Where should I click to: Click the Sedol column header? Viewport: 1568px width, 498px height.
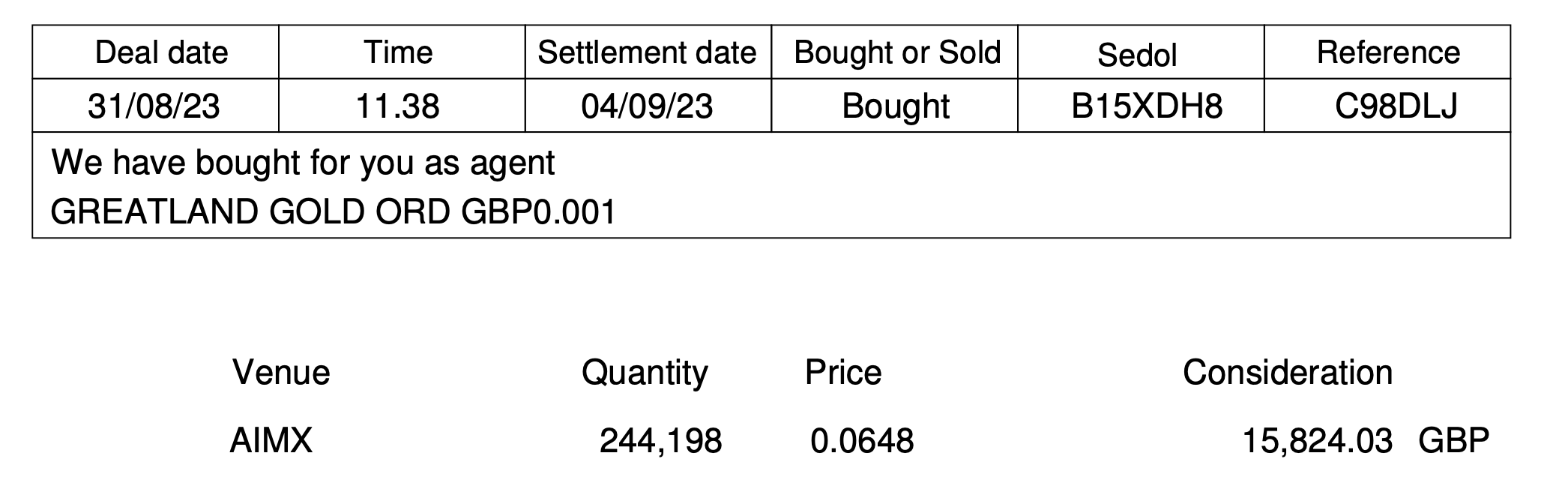coord(1141,52)
